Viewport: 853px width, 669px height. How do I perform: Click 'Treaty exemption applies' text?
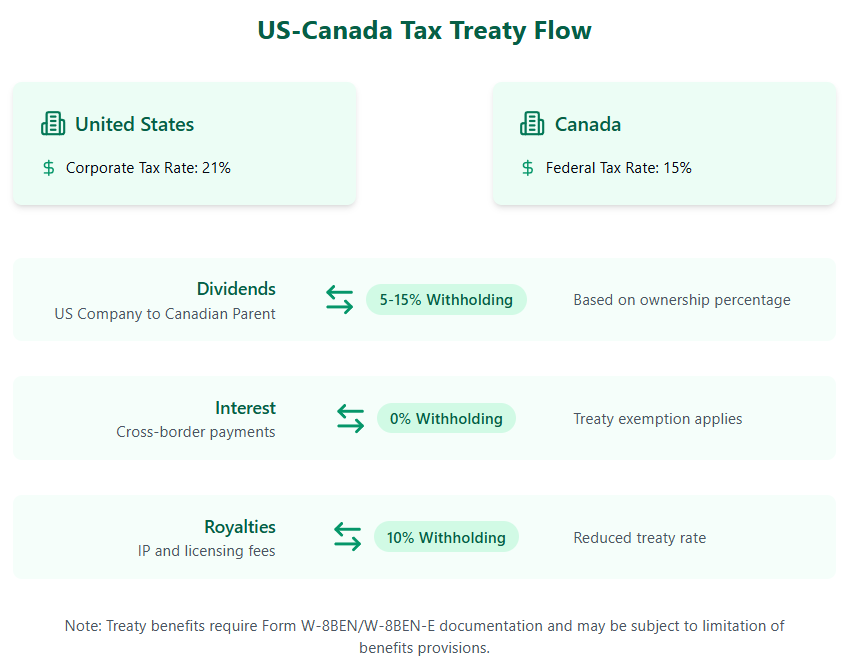(658, 418)
